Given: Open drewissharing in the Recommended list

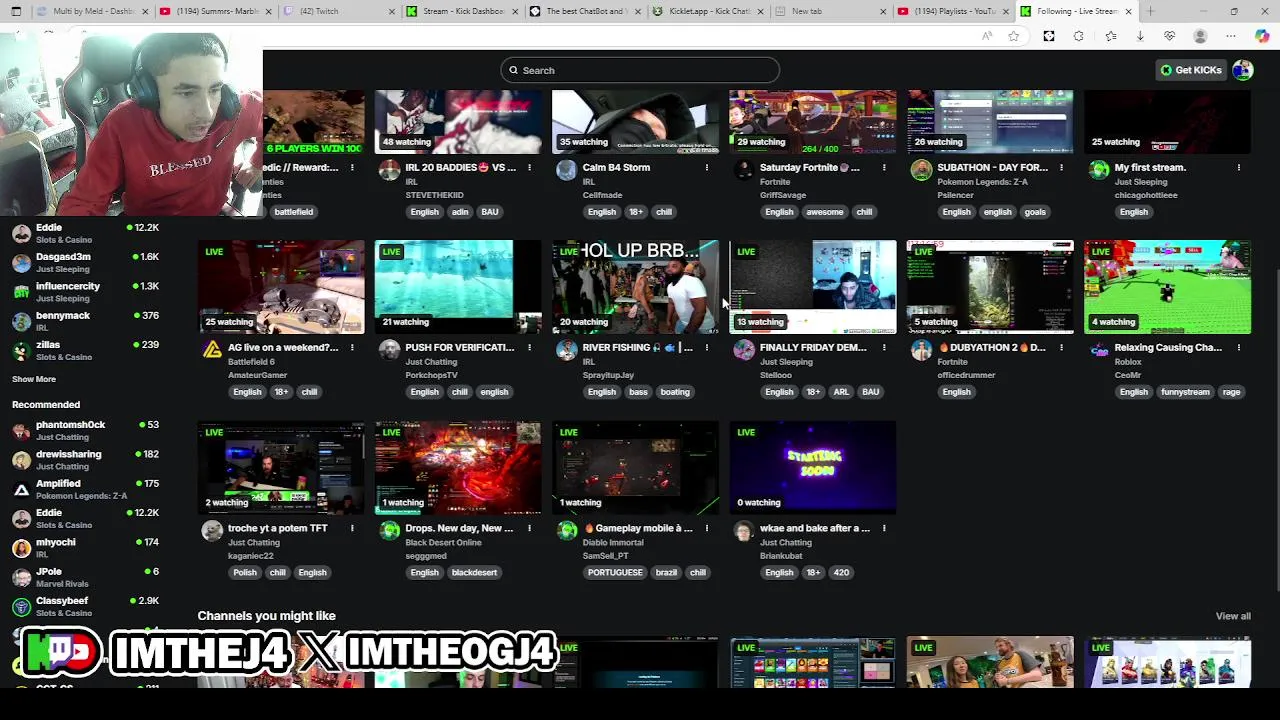Looking at the screenshot, I should (85, 460).
